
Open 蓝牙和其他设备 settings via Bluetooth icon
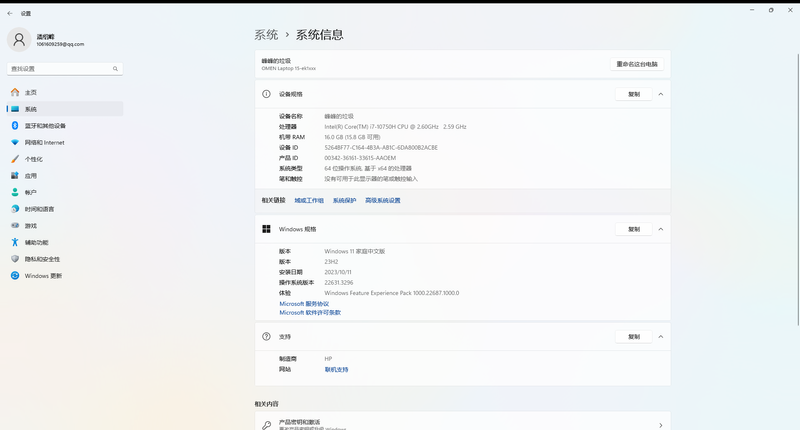(x=14, y=126)
